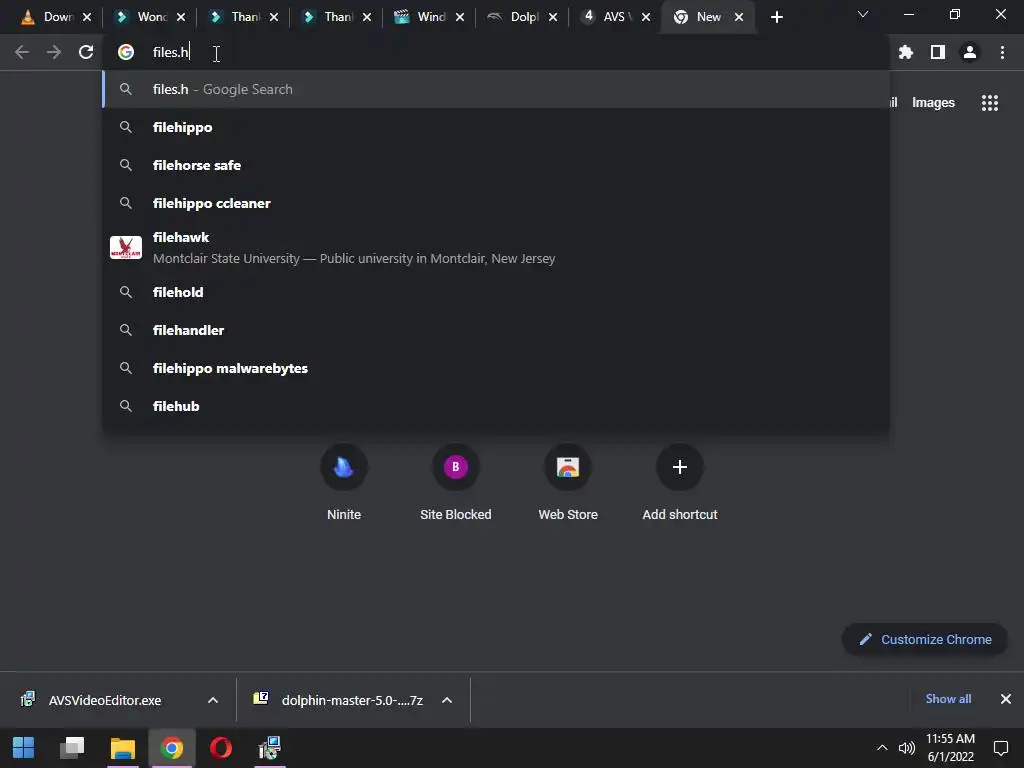Switch to the Wond tab
Image resolution: width=1024 pixels, height=768 pixels.
[x=152, y=17]
